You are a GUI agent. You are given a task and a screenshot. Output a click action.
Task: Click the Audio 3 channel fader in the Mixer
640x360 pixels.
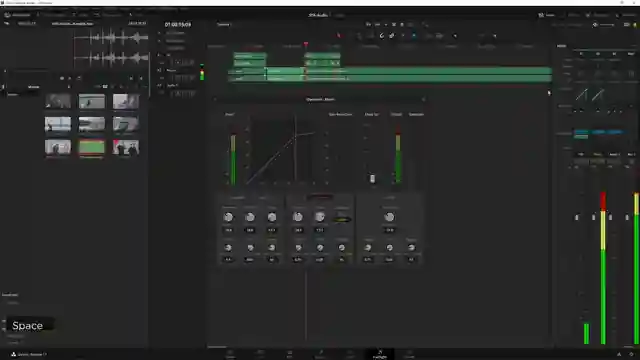[610, 217]
